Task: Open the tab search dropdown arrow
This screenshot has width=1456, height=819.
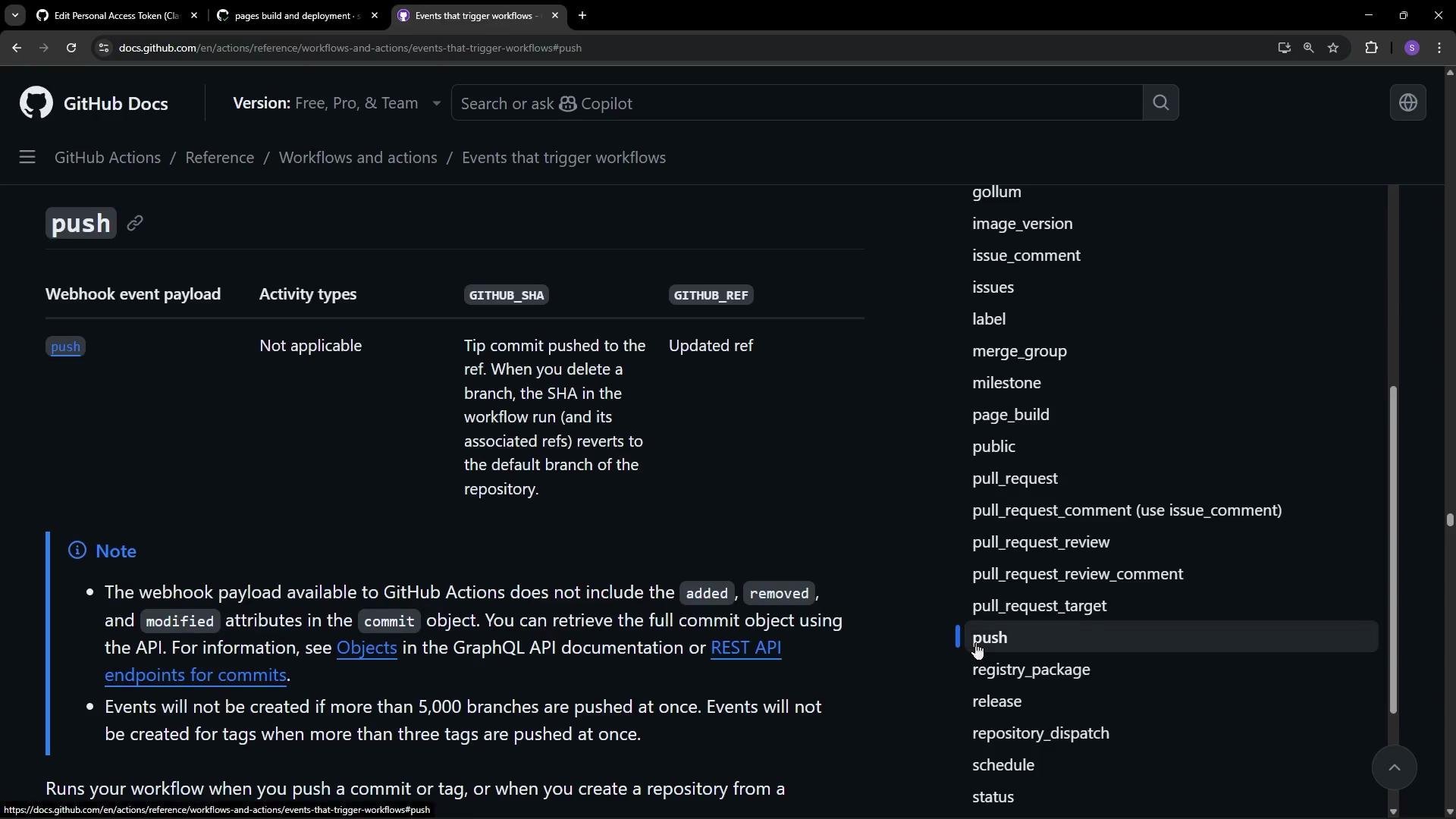Action: pyautogui.click(x=14, y=15)
